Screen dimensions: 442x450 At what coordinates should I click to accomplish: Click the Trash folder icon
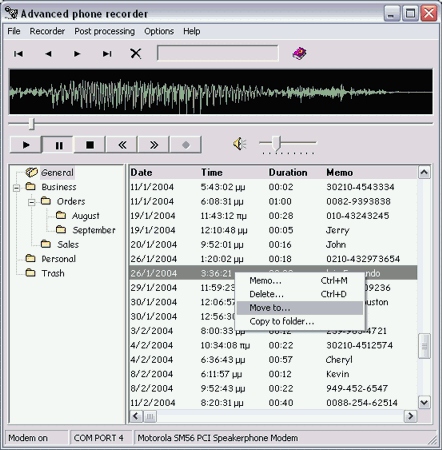tap(31, 273)
